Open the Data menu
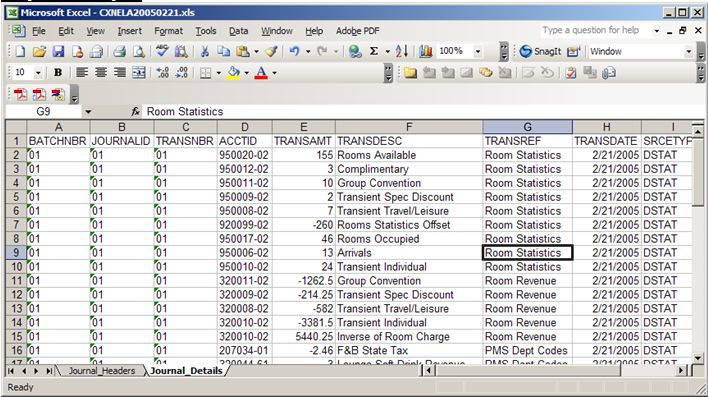 point(238,31)
